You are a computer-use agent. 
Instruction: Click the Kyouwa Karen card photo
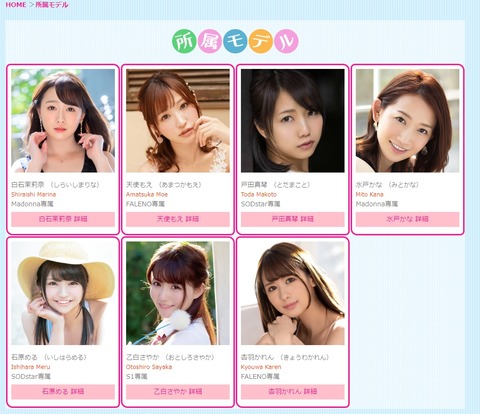point(293,293)
